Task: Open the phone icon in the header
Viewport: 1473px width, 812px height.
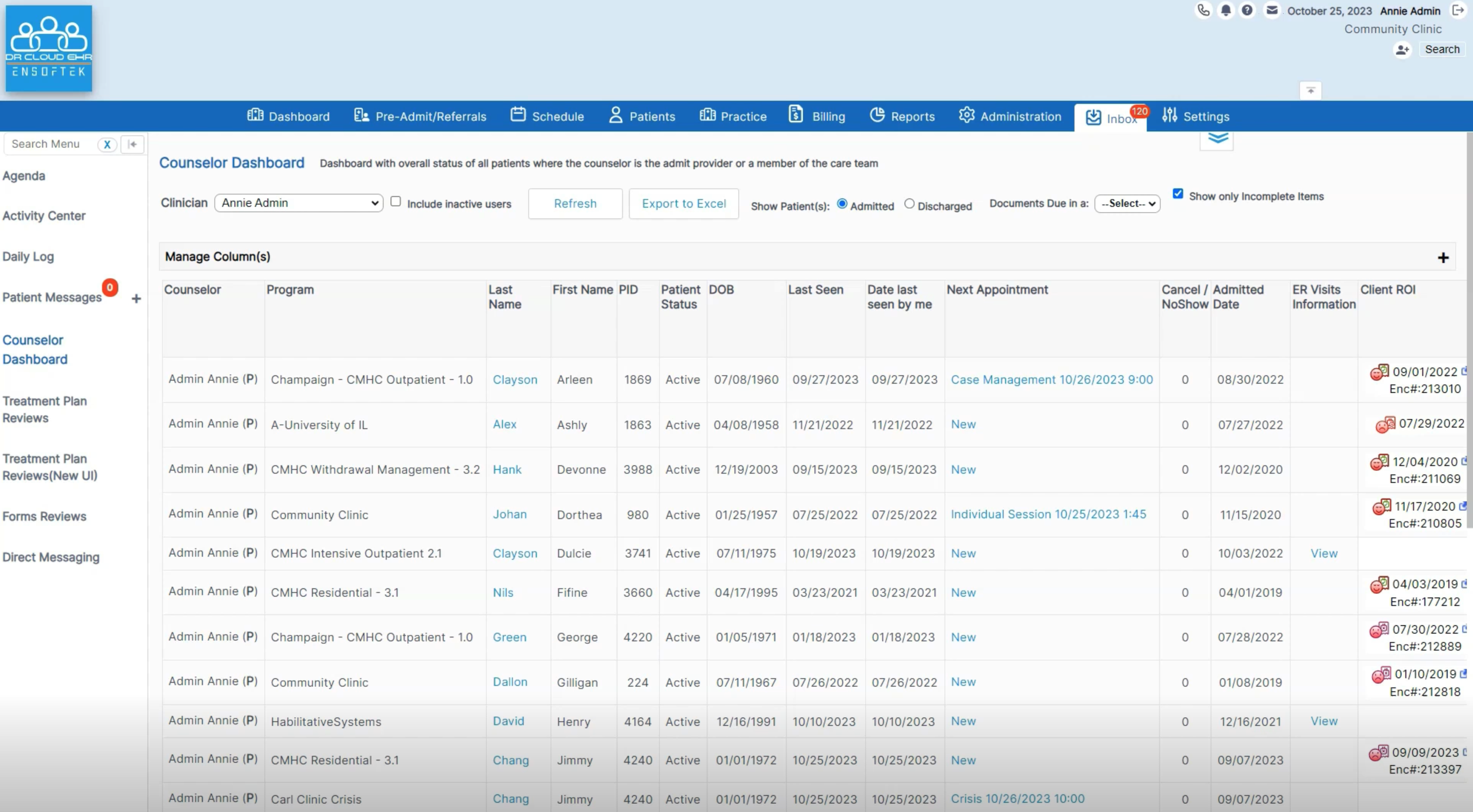Action: pyautogui.click(x=1203, y=10)
